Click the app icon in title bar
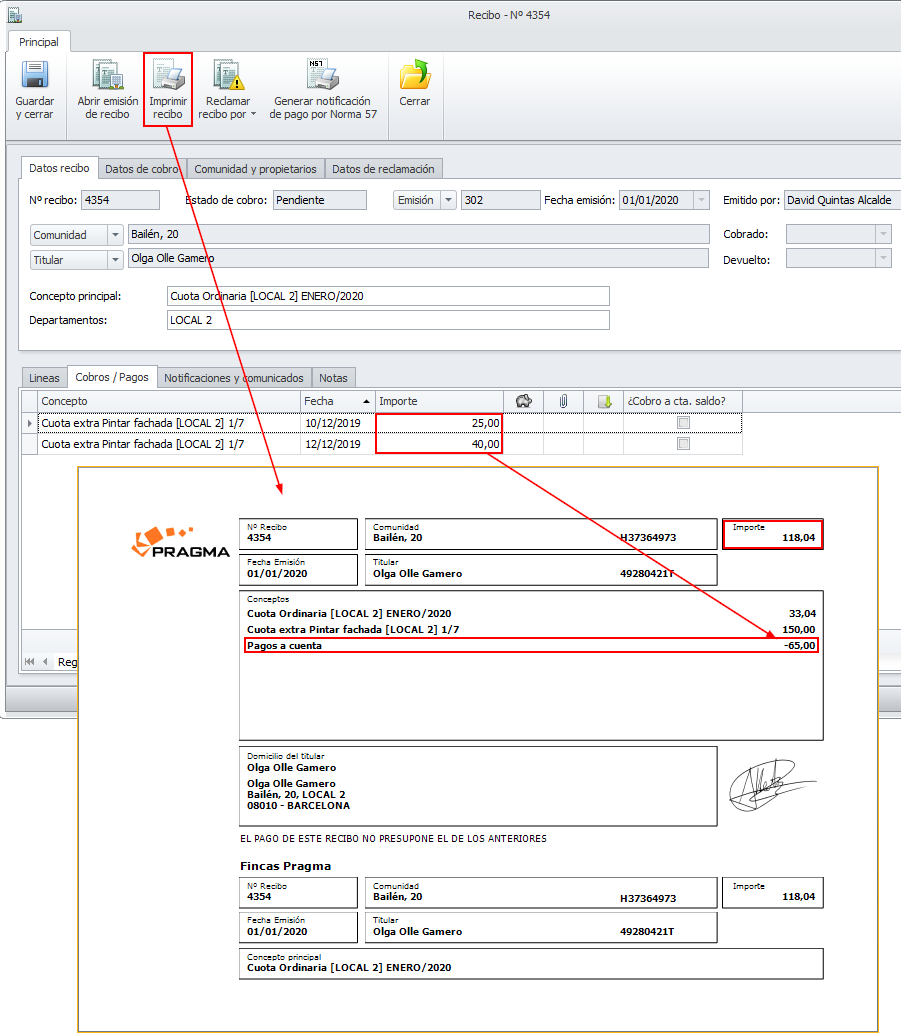This screenshot has width=901, height=1035. tap(15, 15)
